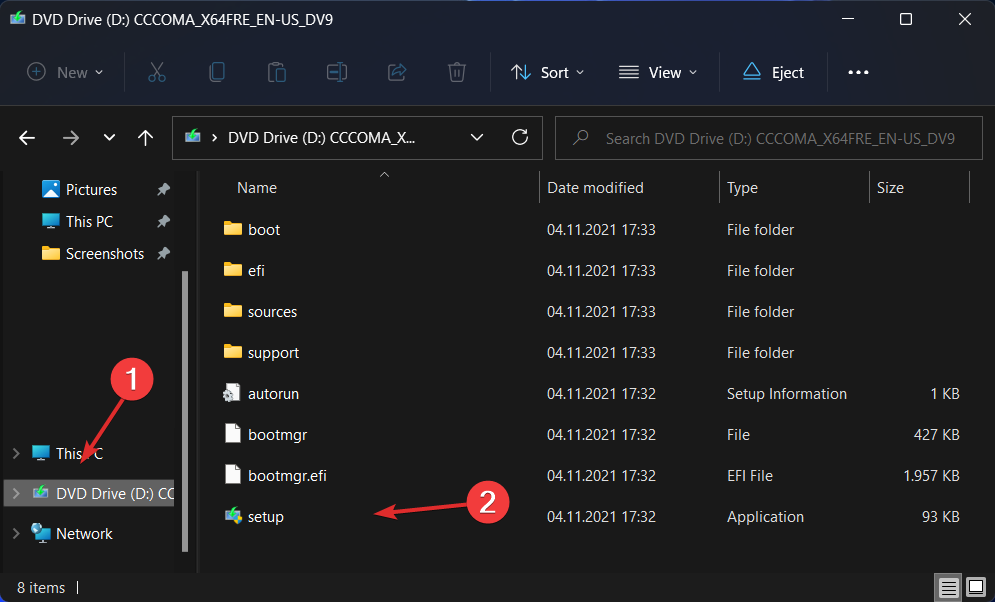Switch to large thumbnails view

tap(975, 587)
